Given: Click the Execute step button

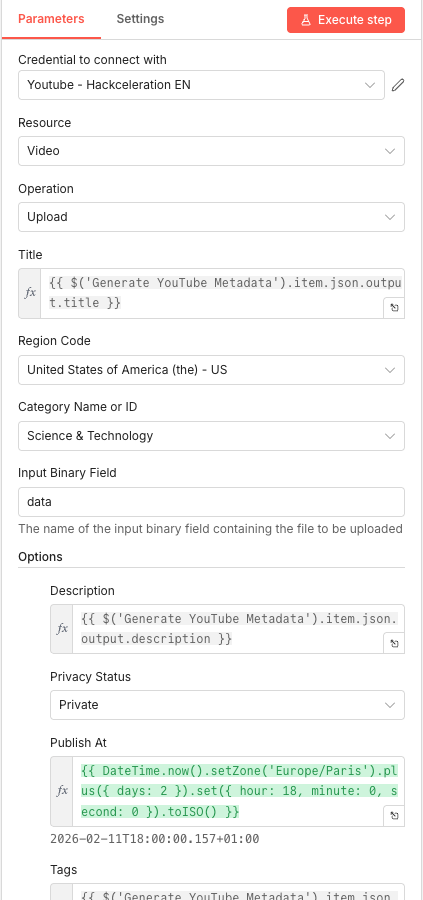Looking at the screenshot, I should pos(346,20).
